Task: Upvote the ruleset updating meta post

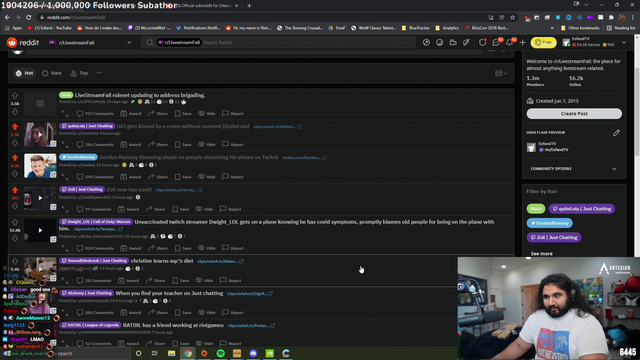Action: tap(15, 96)
